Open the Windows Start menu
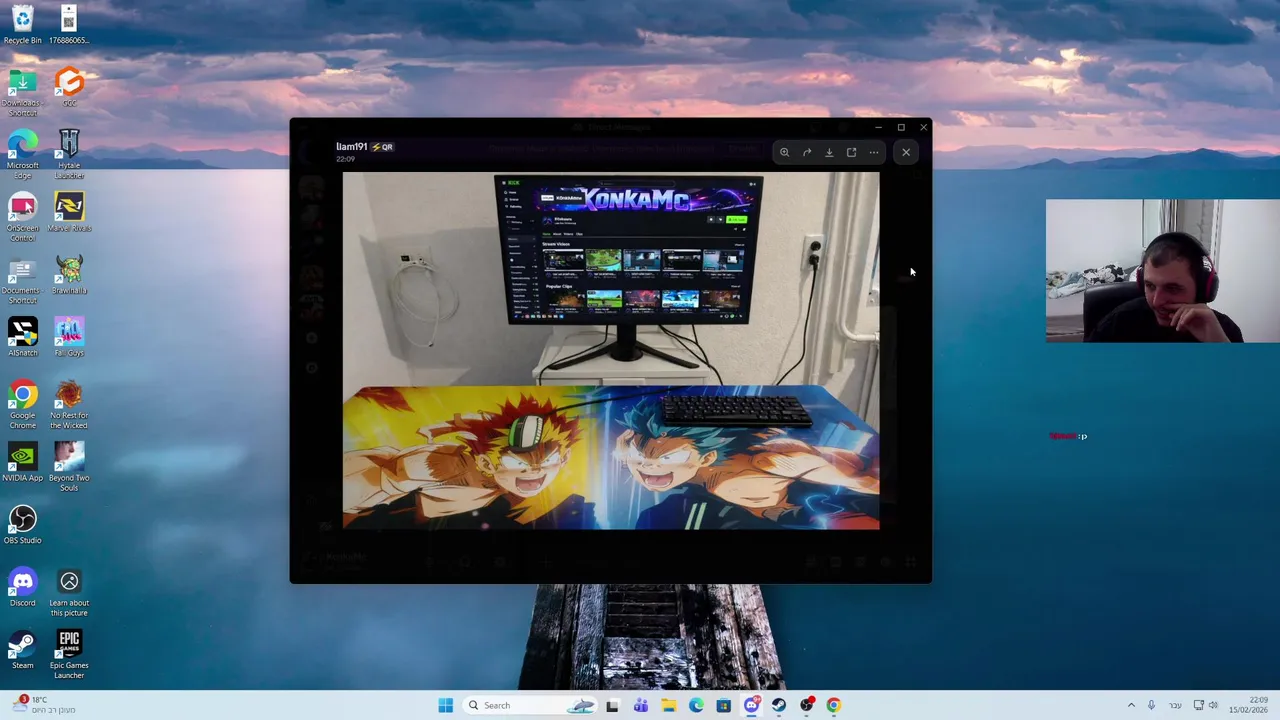Viewport: 1280px width, 720px height. (445, 705)
